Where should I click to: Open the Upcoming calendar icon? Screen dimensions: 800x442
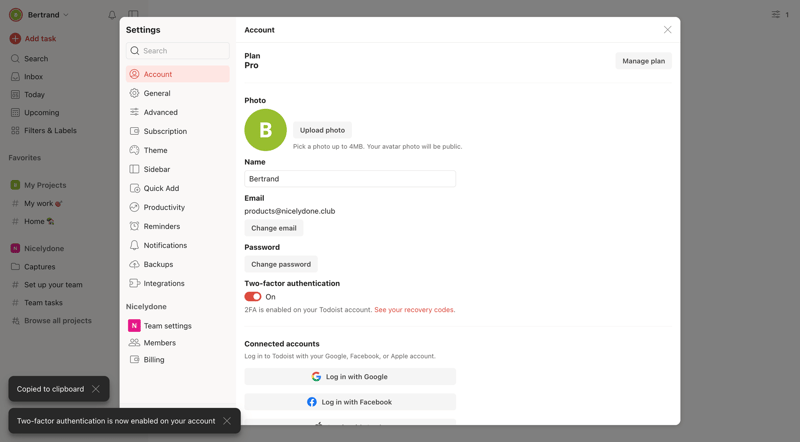pos(15,112)
